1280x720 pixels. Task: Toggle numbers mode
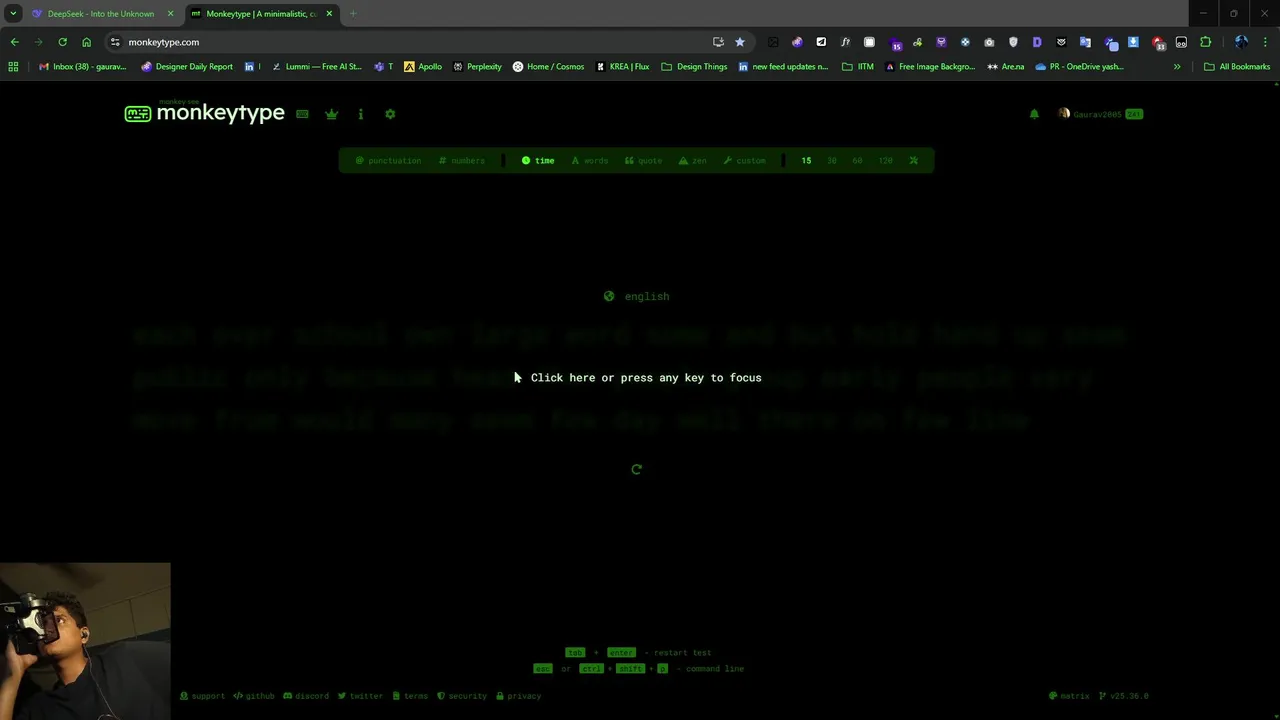(x=462, y=160)
